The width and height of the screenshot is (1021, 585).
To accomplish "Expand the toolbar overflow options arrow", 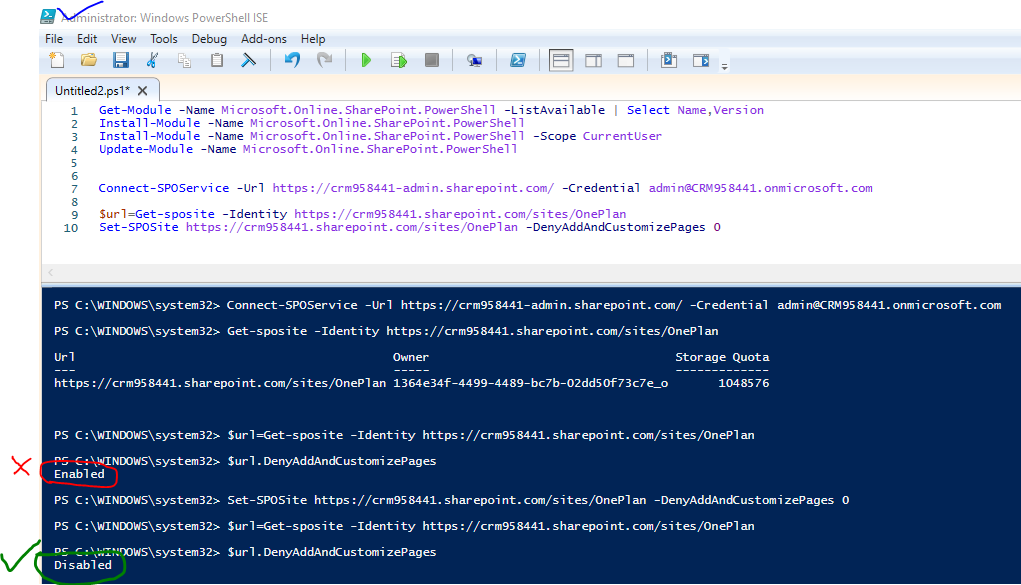I will click(724, 66).
